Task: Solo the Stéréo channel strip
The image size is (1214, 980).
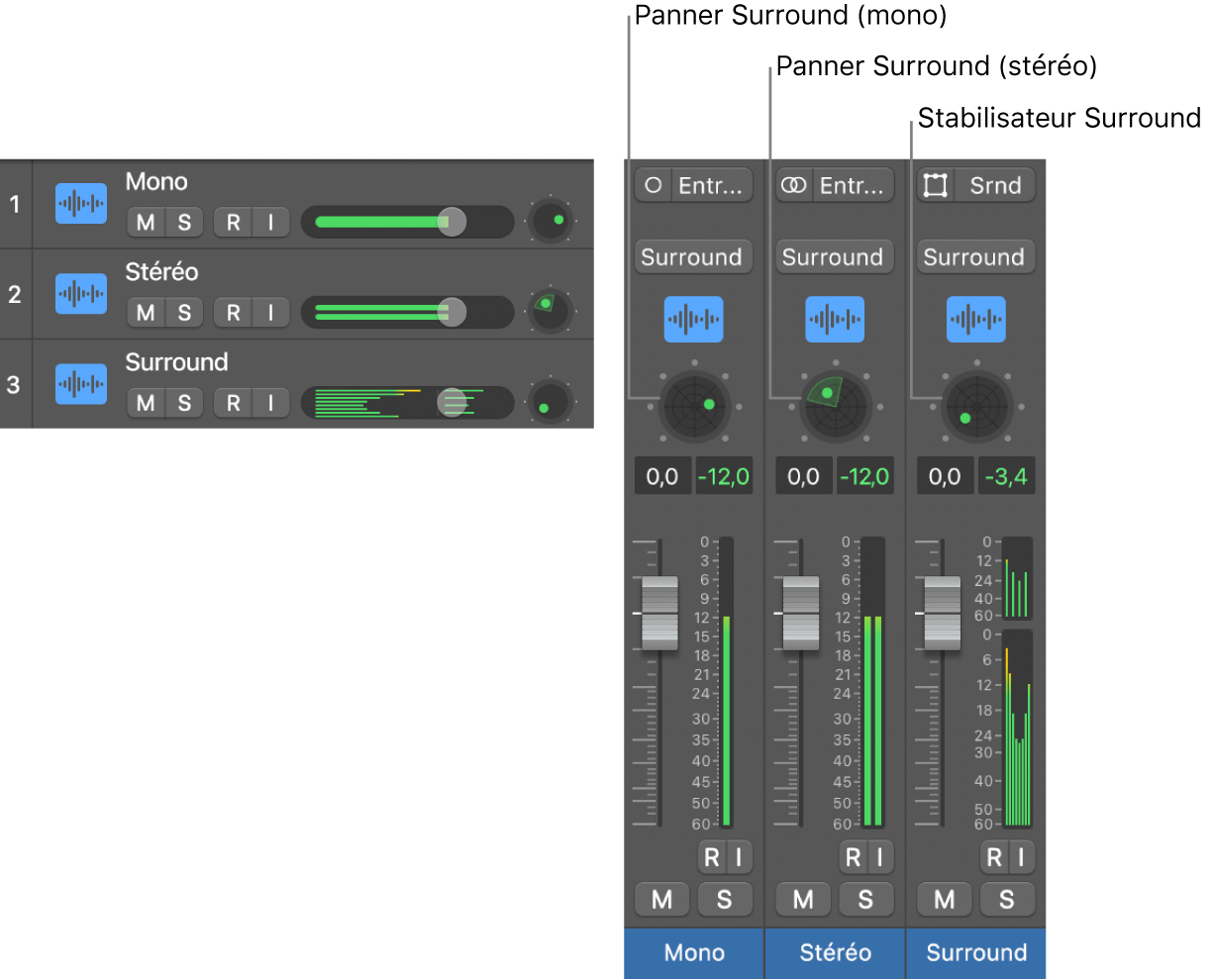Action: coord(865,899)
